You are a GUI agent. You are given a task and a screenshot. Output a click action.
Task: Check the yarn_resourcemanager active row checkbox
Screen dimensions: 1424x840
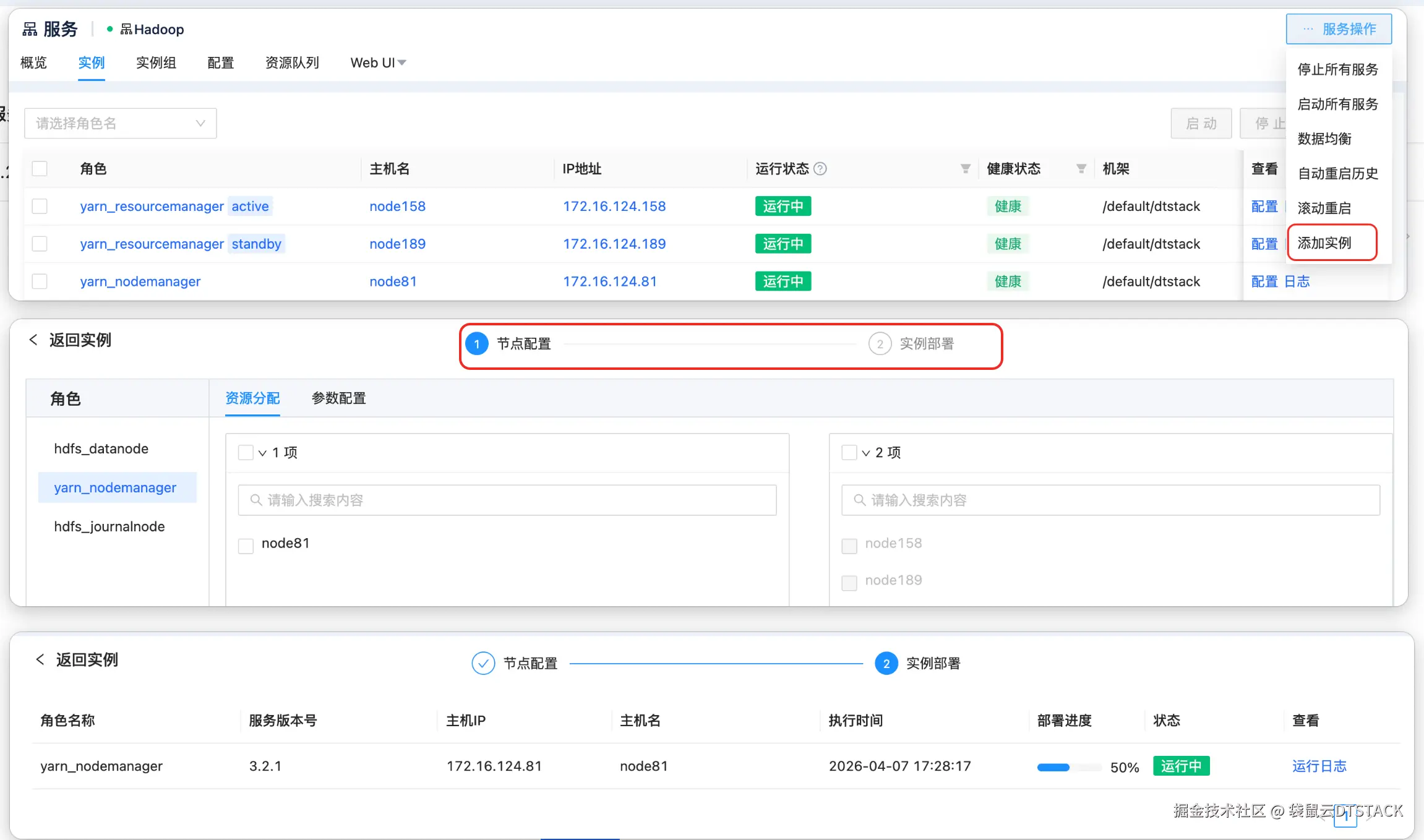(x=40, y=206)
